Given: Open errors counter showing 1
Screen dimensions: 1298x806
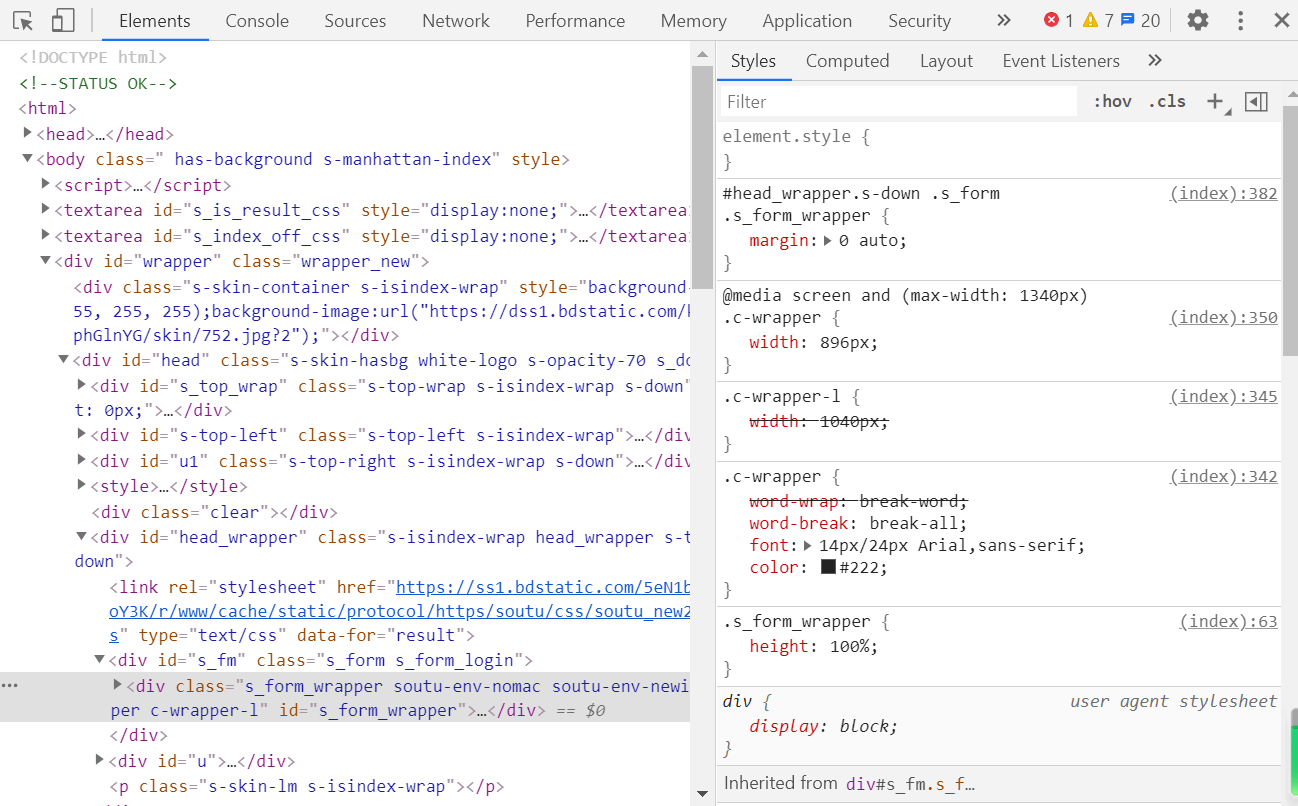Looking at the screenshot, I should 1058,20.
